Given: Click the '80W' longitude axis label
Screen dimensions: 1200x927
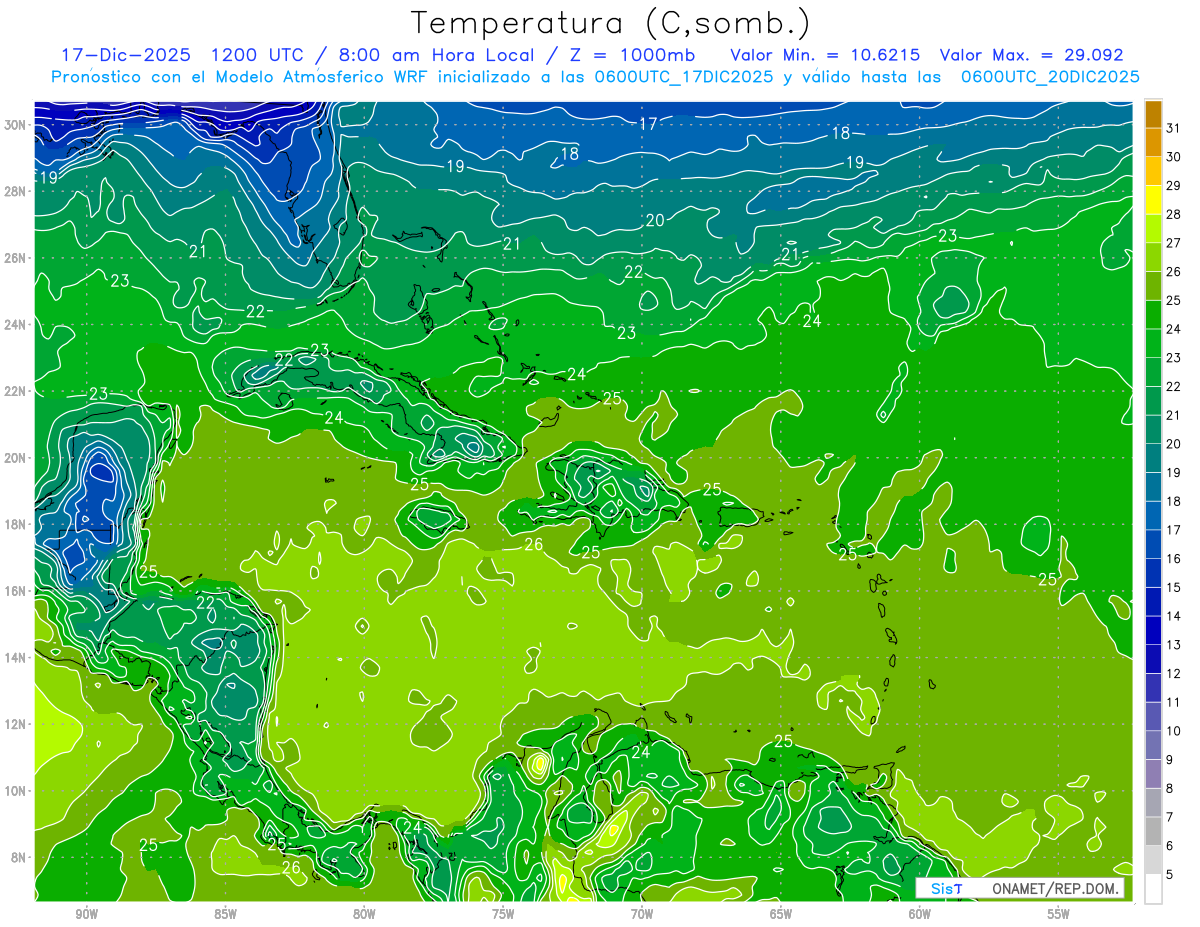Looking at the screenshot, I should 364,915.
